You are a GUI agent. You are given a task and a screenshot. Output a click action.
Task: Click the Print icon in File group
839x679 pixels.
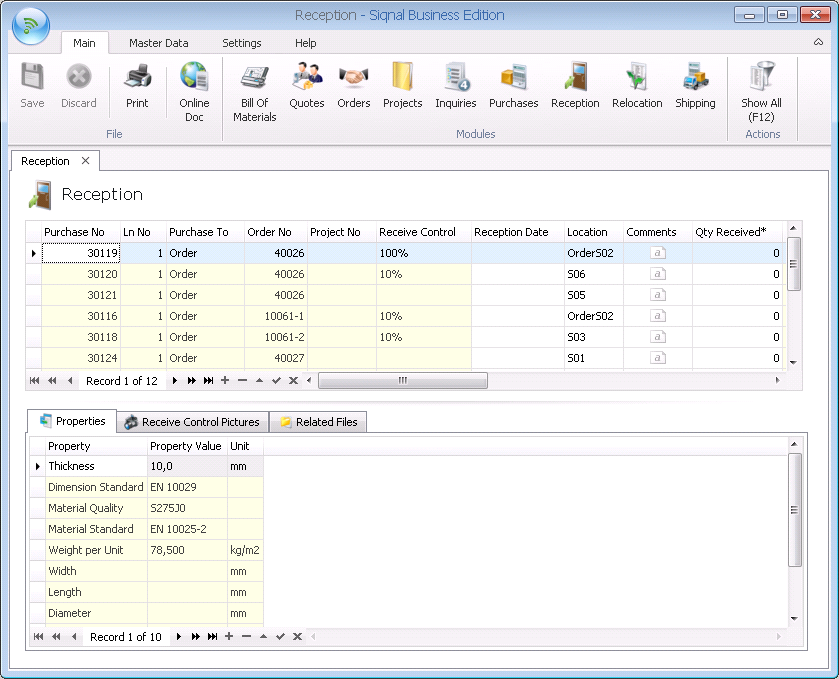point(137,86)
